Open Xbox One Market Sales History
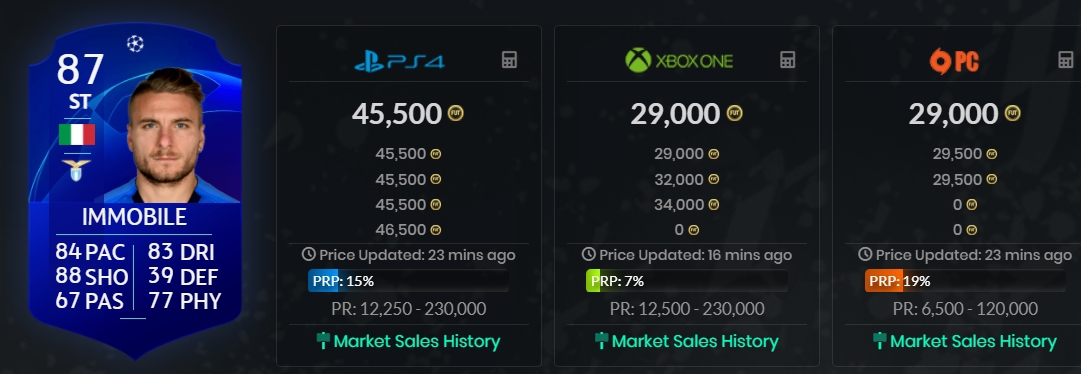The width and height of the screenshot is (1081, 374). (686, 341)
